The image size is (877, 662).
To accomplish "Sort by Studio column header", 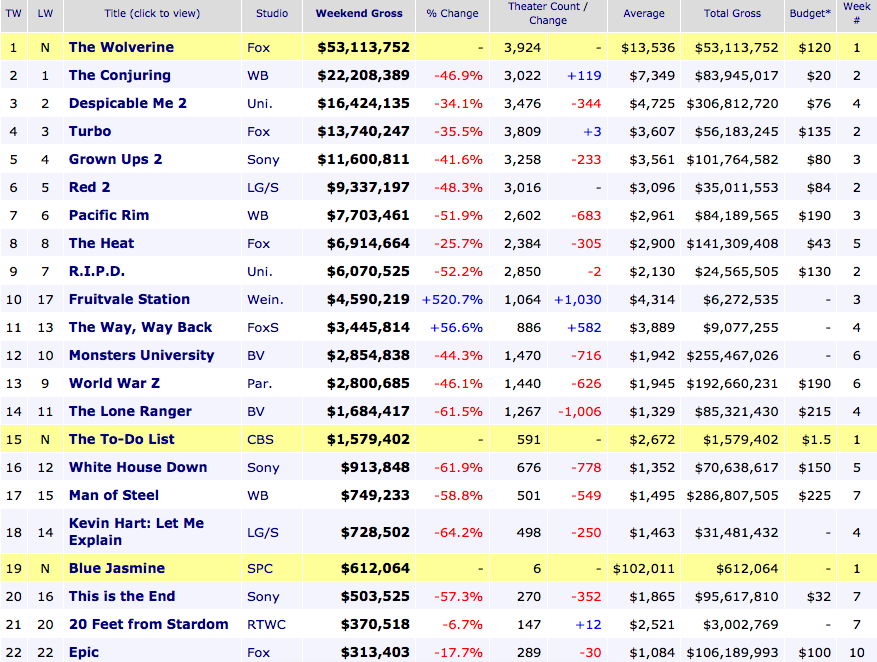I will click(272, 13).
